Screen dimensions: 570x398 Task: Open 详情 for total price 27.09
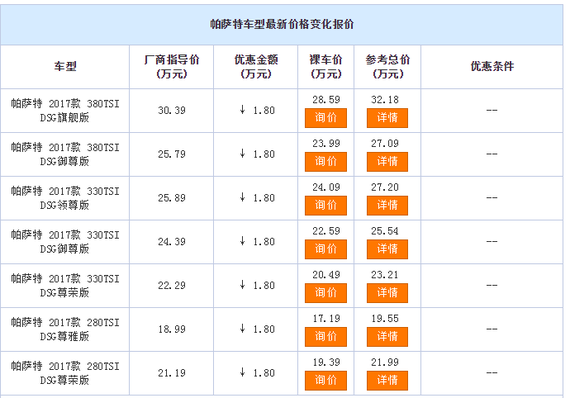(x=387, y=161)
